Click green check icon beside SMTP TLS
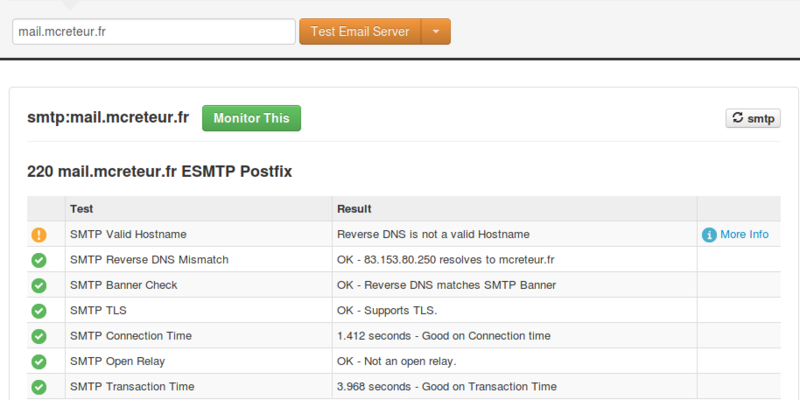 click(39, 310)
